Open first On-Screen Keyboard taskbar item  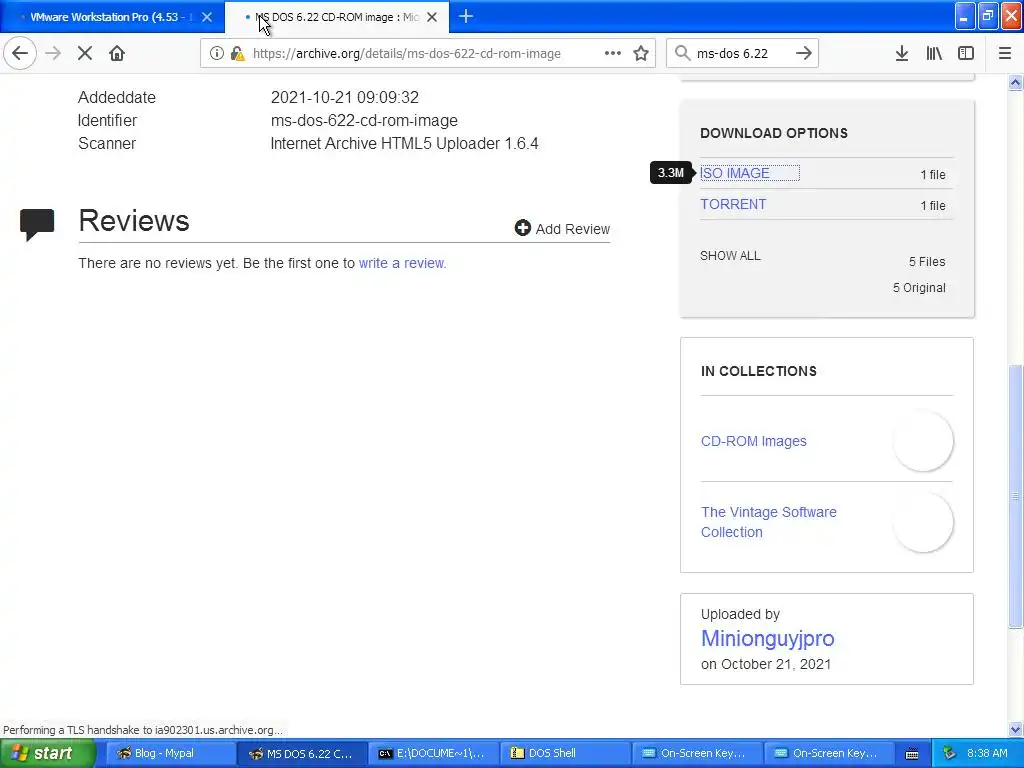point(696,753)
